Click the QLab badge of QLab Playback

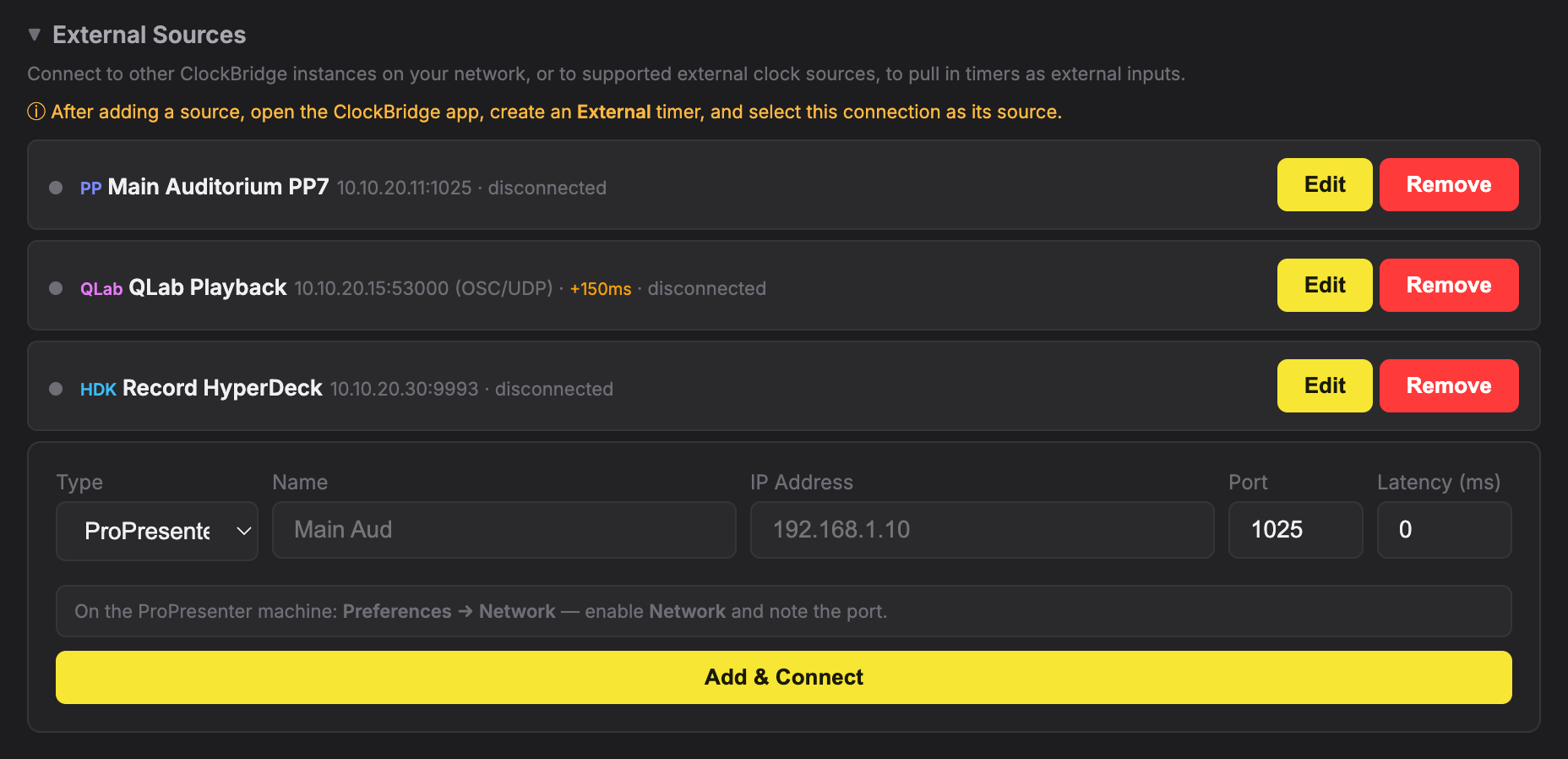(101, 289)
